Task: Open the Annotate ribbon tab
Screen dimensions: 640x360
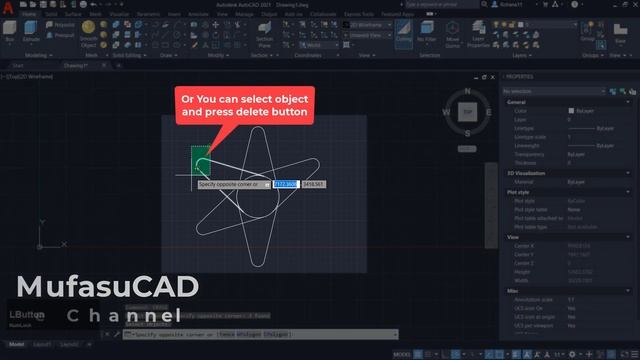Action: coord(198,14)
